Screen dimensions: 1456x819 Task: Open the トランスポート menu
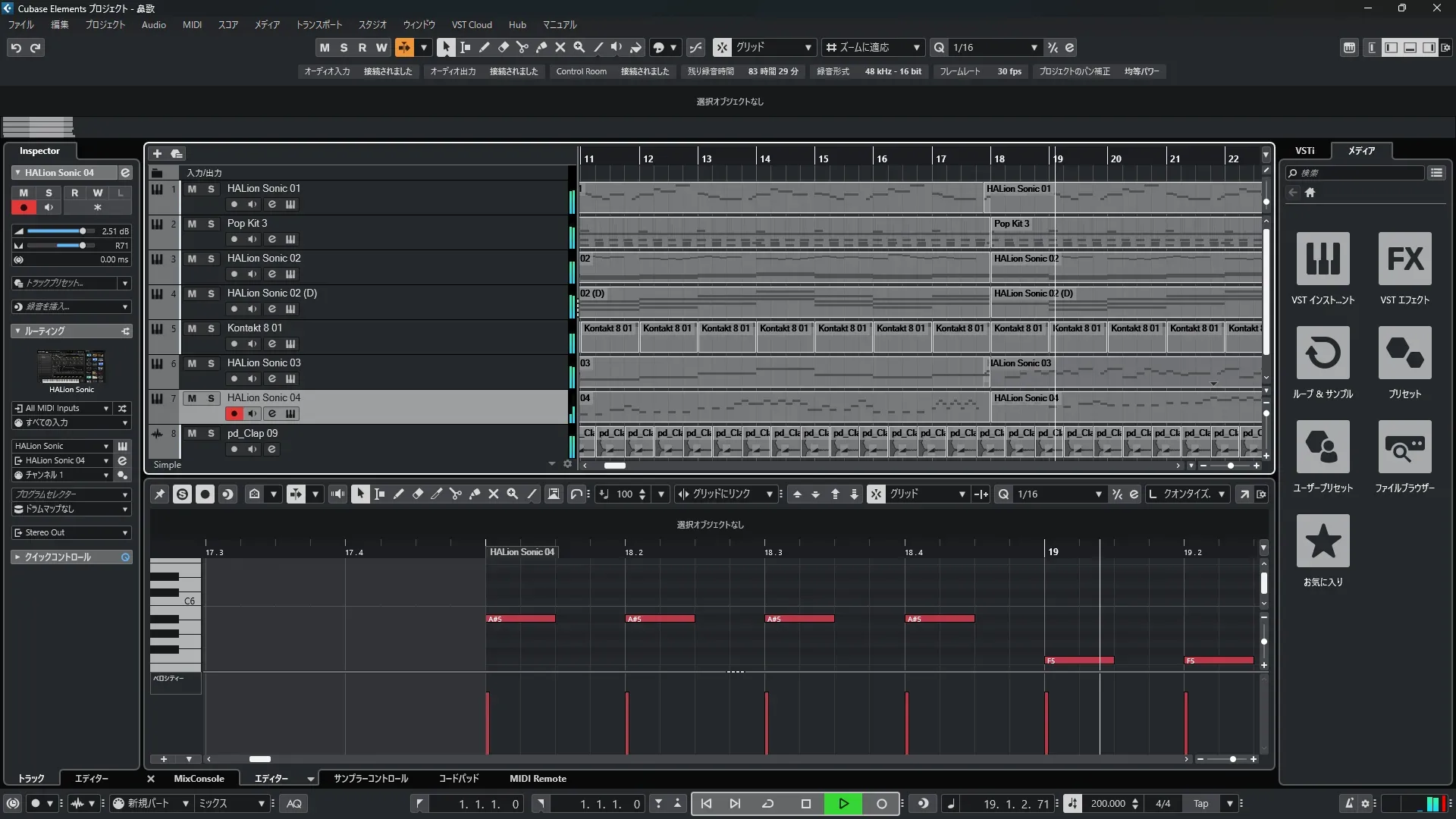point(318,24)
